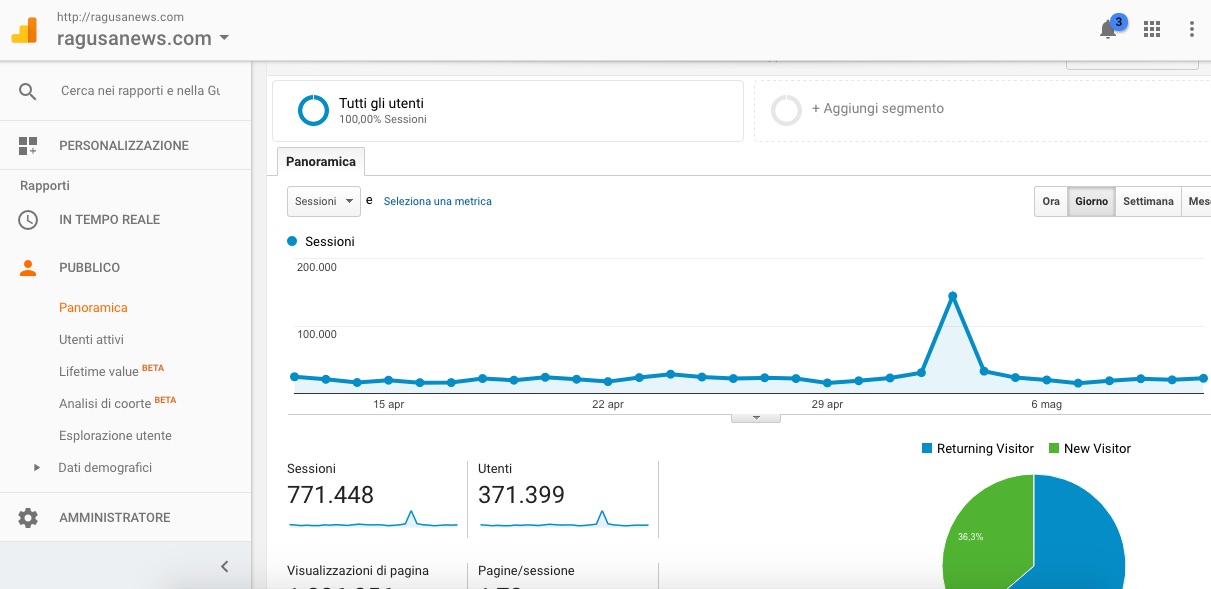Click the Amministratore gear icon
Image resolution: width=1211 pixels, height=589 pixels.
(28, 518)
